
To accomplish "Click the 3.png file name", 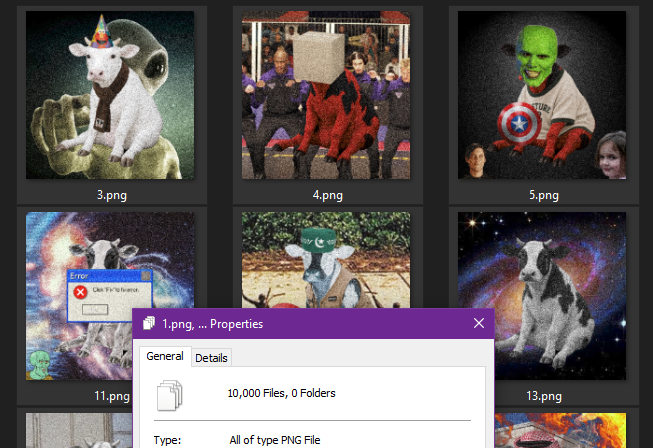I will (112, 195).
